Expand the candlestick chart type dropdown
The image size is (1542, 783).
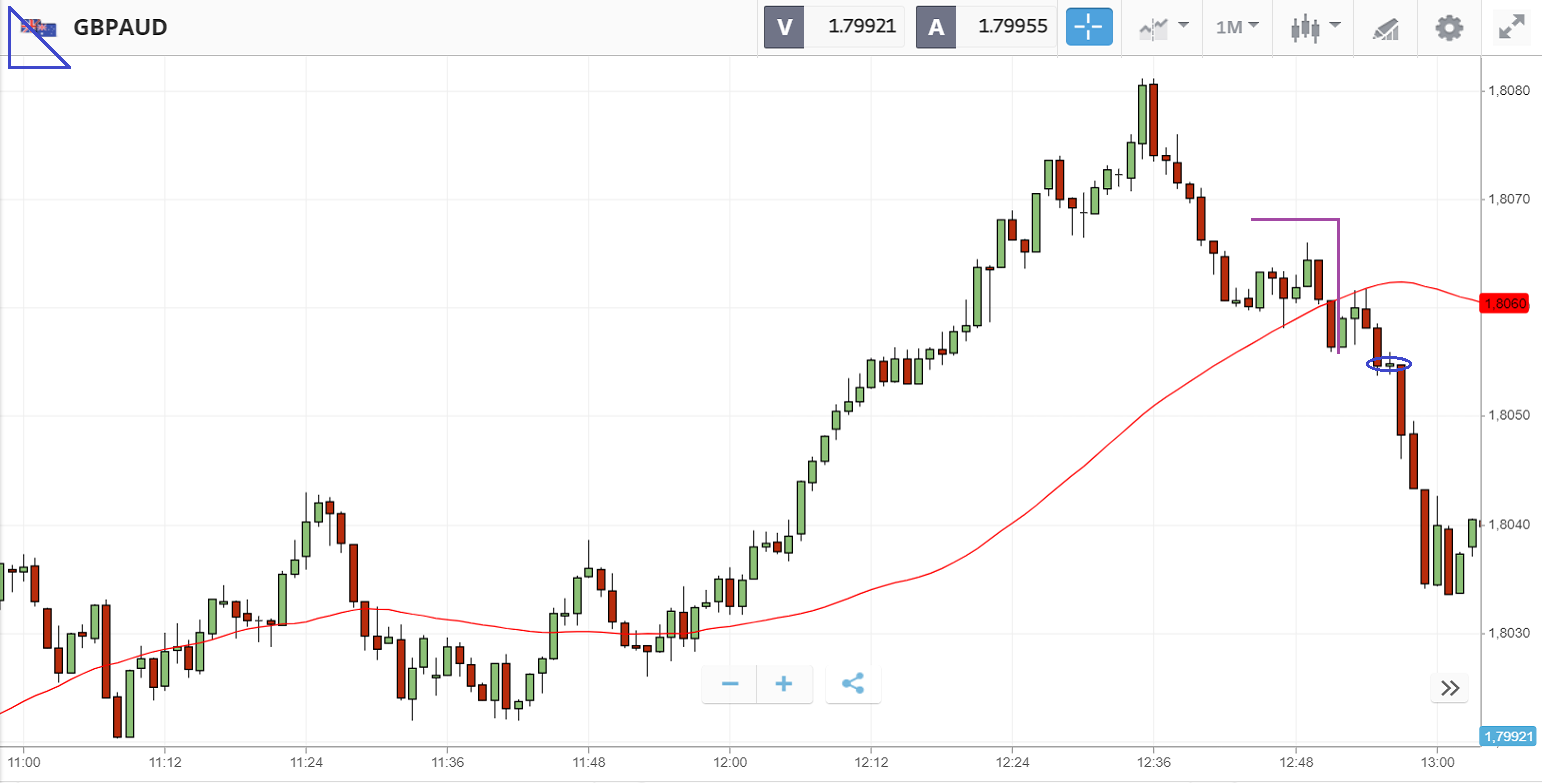click(x=1314, y=27)
